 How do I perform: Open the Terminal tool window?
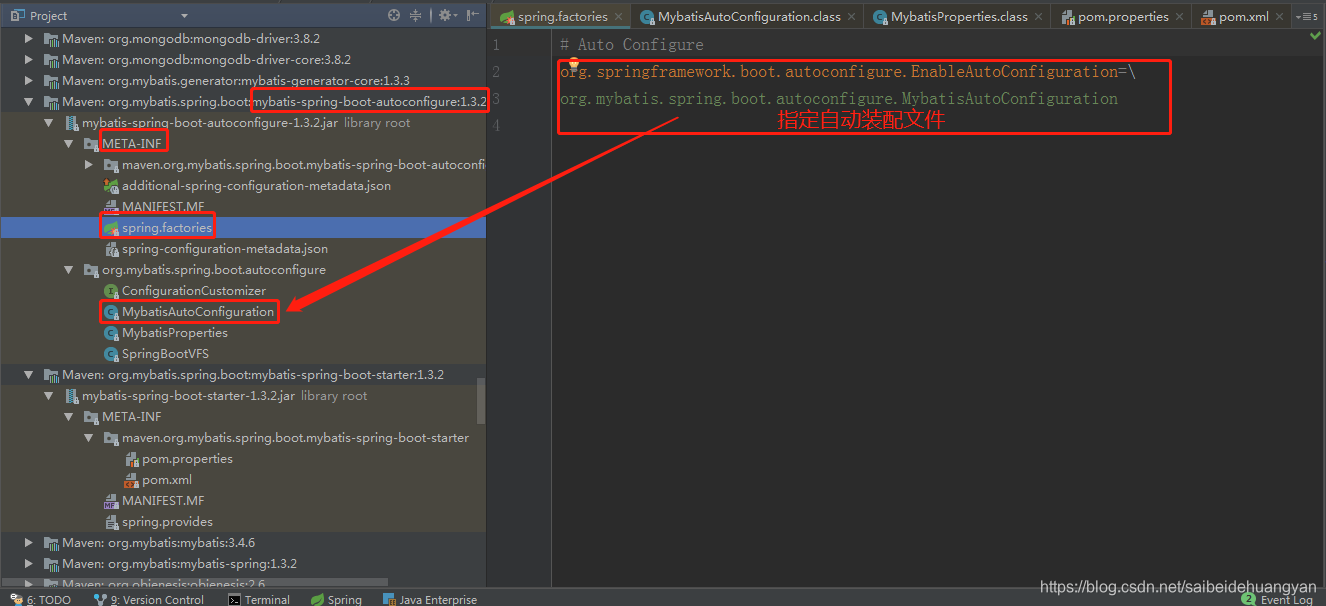(259, 599)
